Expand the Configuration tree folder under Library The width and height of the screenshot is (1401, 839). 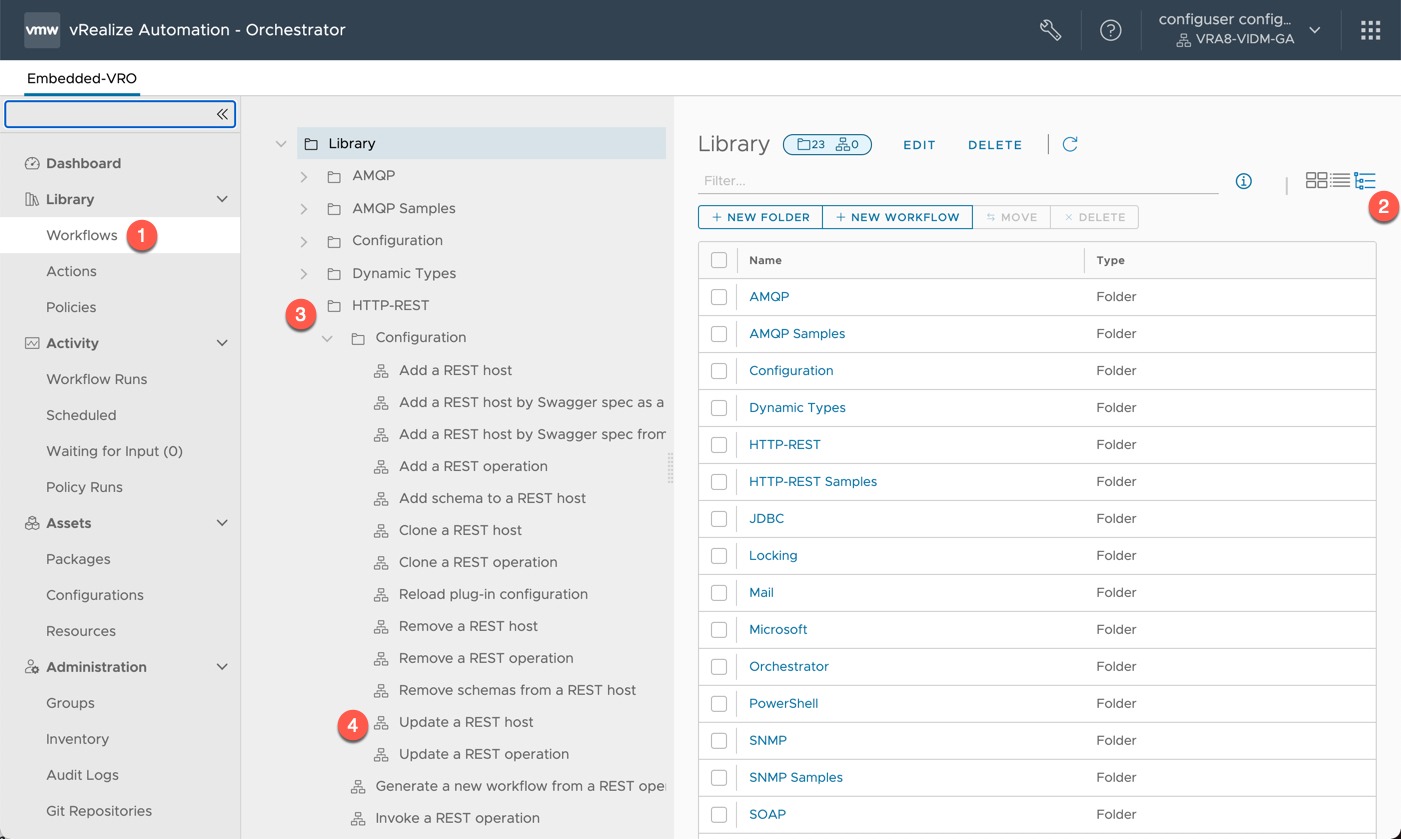click(x=304, y=241)
